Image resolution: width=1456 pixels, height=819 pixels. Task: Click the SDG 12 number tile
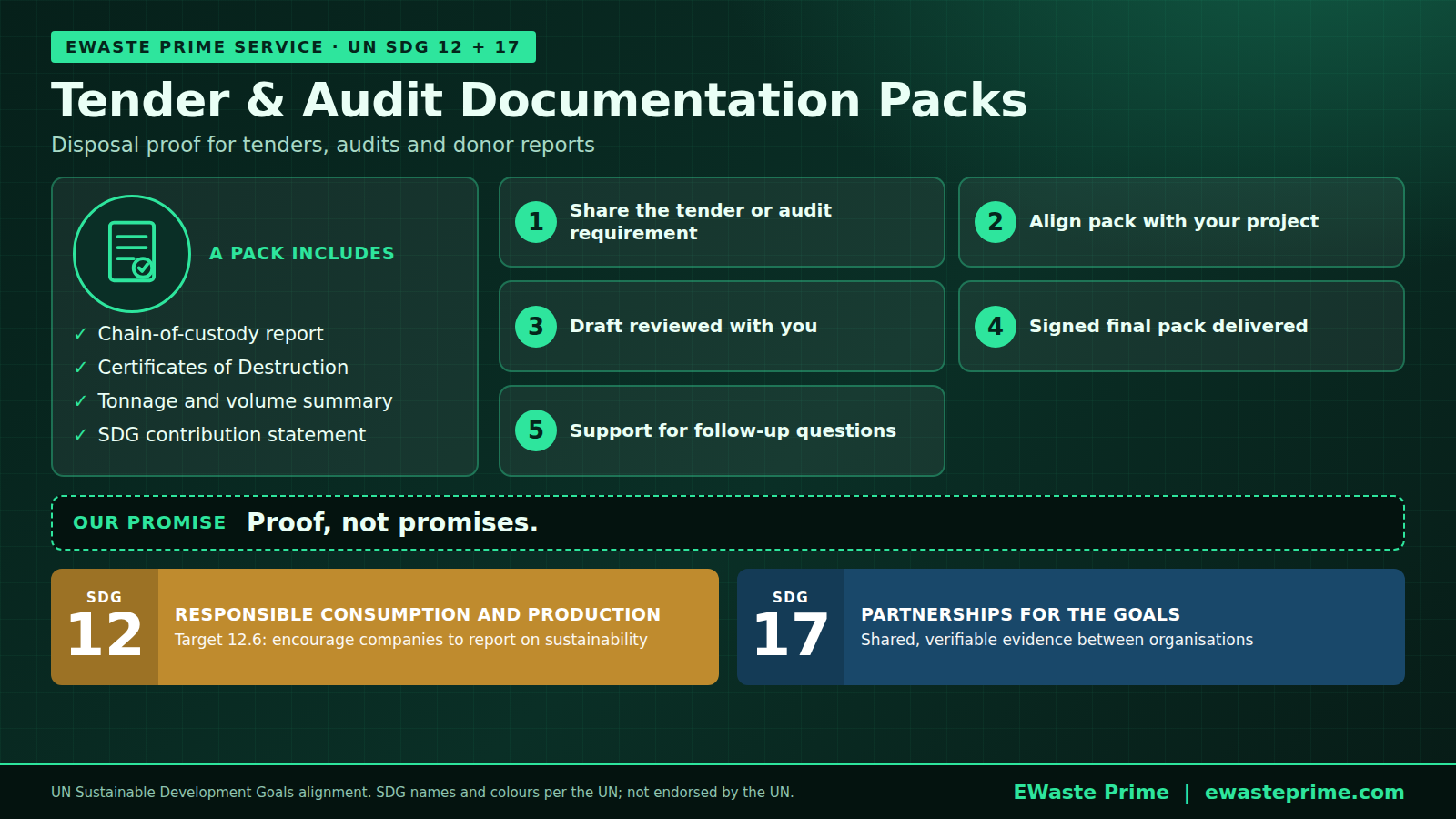point(105,627)
